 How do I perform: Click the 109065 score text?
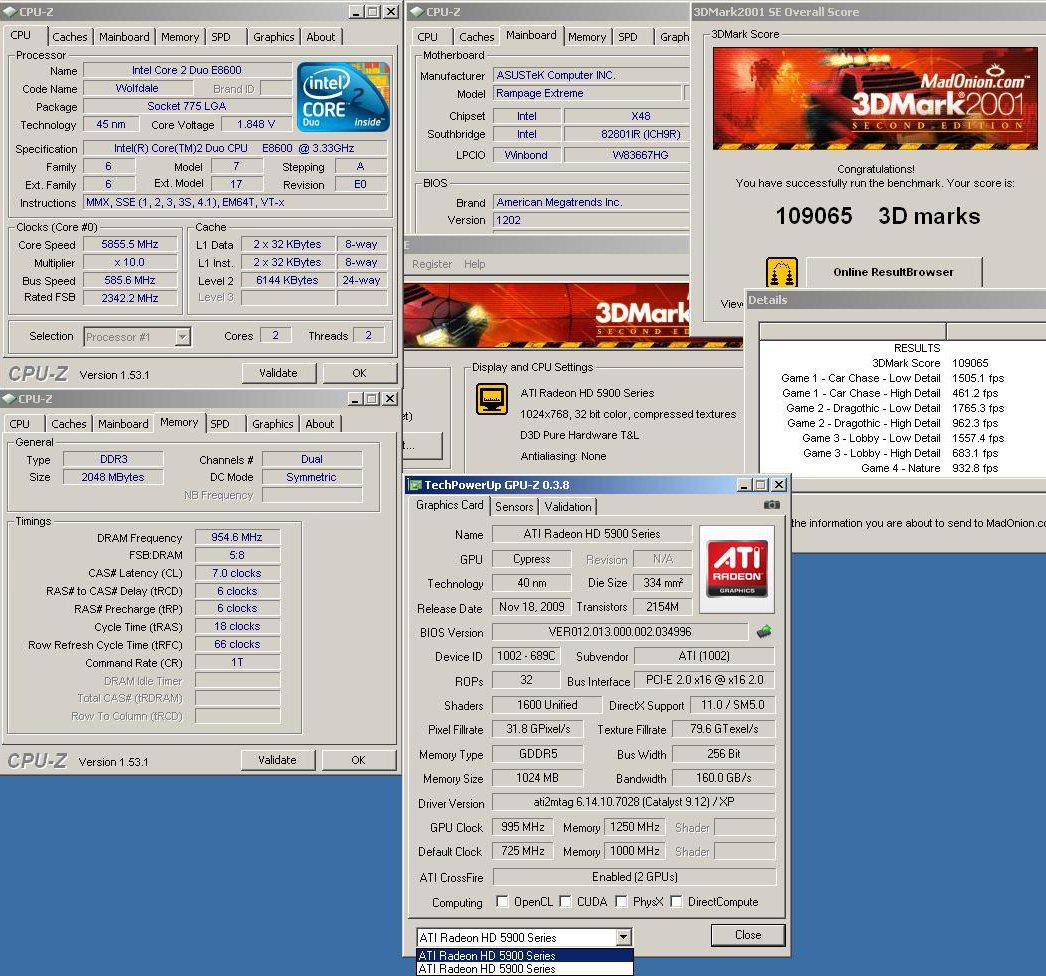click(814, 215)
